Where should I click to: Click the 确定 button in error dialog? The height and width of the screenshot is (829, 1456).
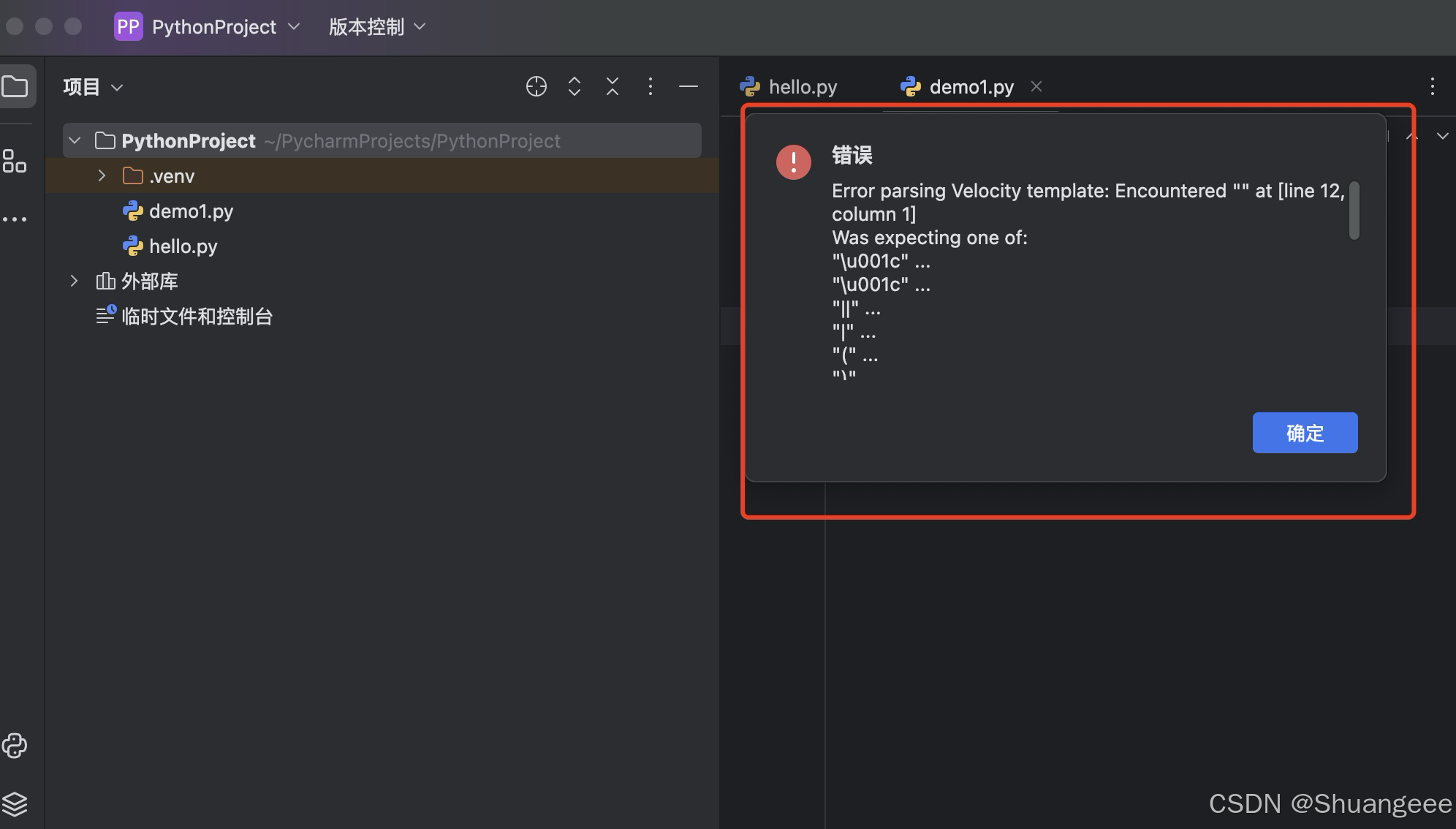(x=1305, y=433)
